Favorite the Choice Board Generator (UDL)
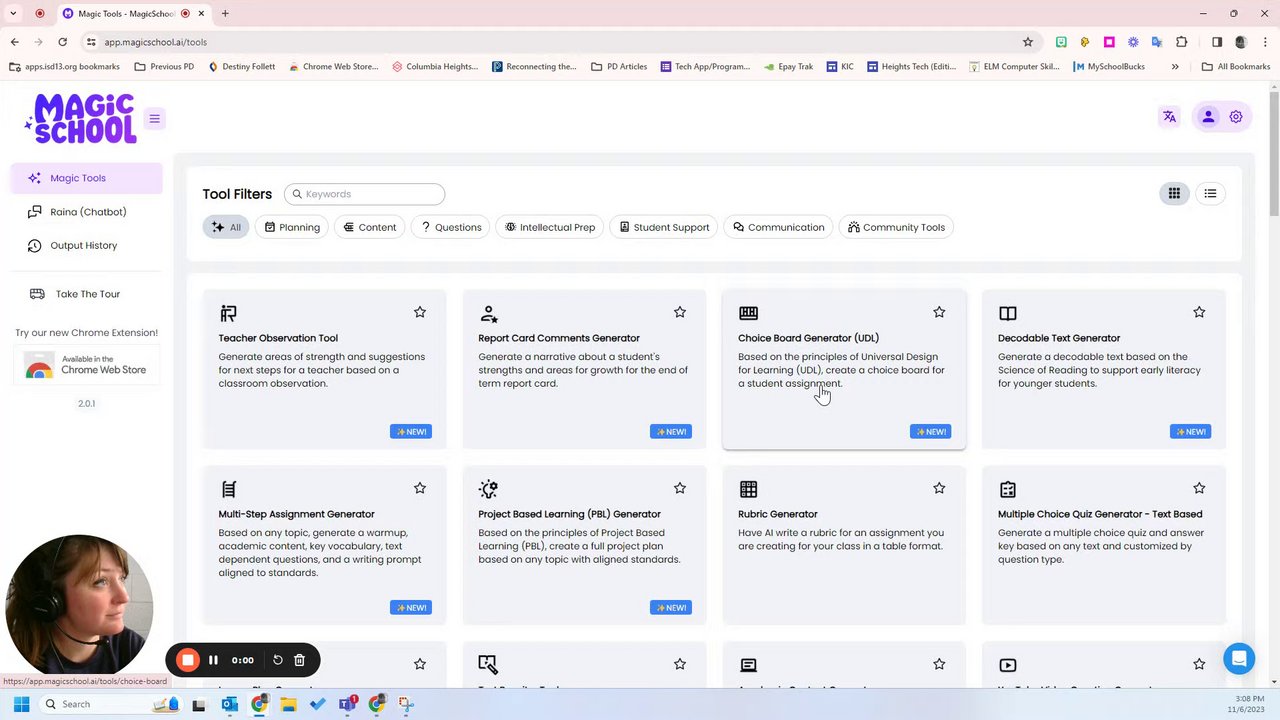The image size is (1280, 720). (939, 312)
